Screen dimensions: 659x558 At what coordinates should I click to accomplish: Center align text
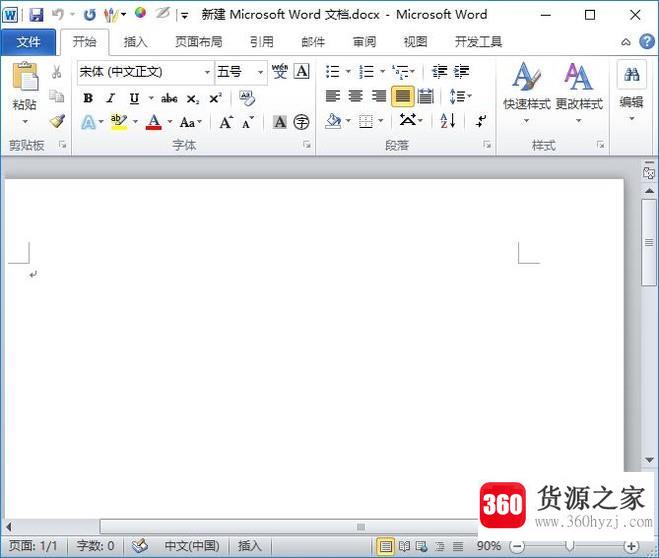click(356, 96)
